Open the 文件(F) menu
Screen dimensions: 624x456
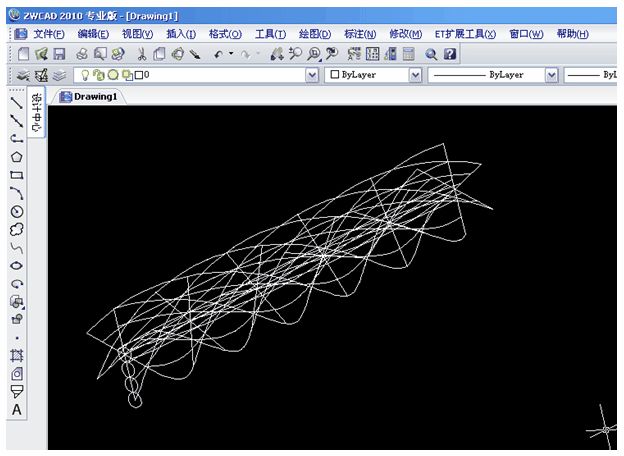[48, 34]
